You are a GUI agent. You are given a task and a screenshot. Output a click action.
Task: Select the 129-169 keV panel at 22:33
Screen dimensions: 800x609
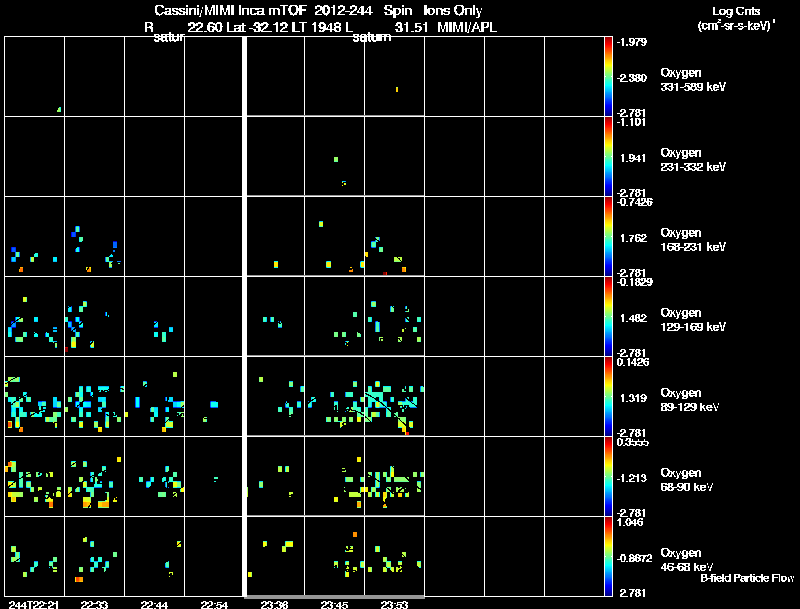[94, 316]
